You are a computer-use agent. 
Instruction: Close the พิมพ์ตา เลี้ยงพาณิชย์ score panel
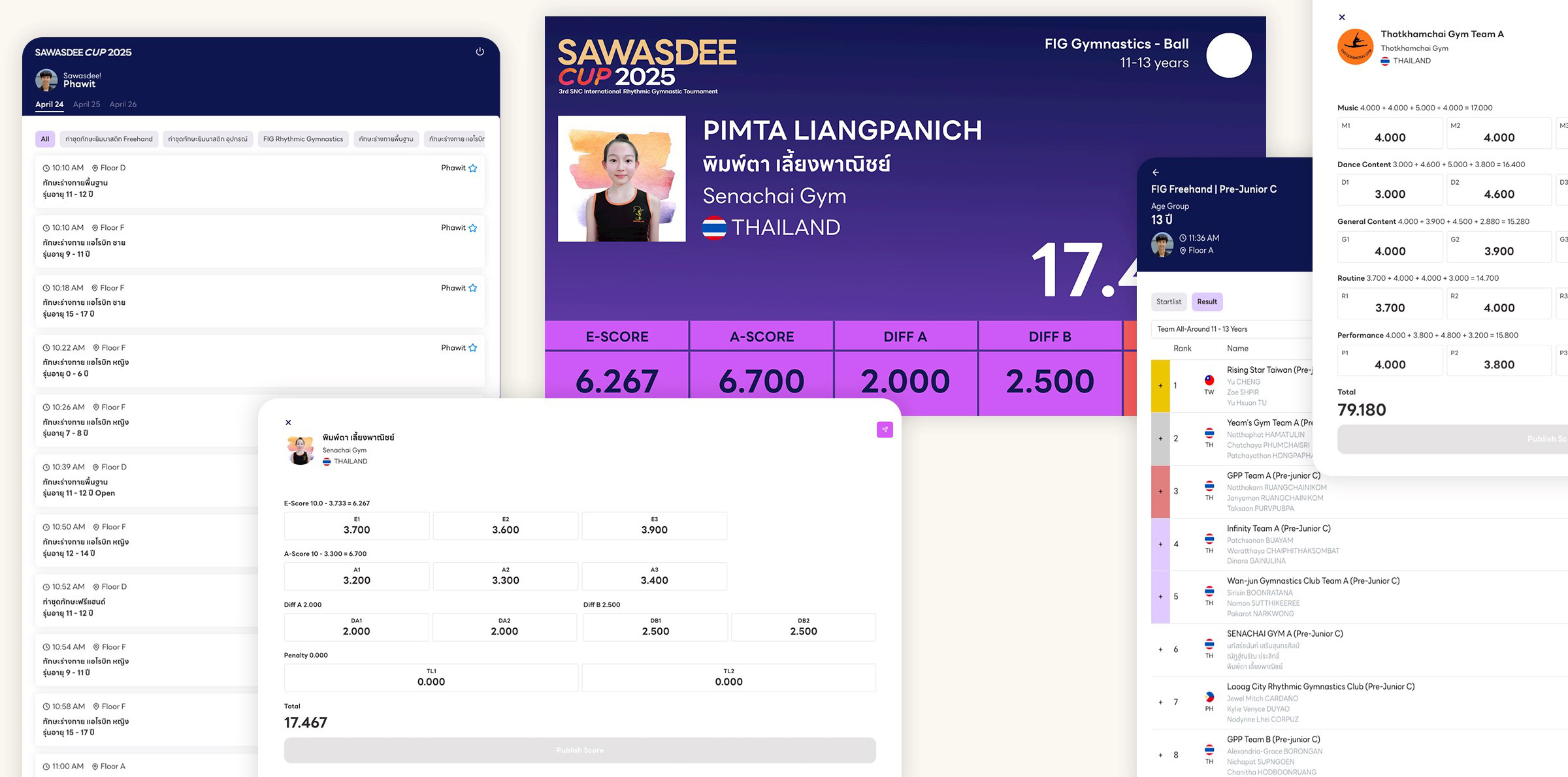(288, 422)
